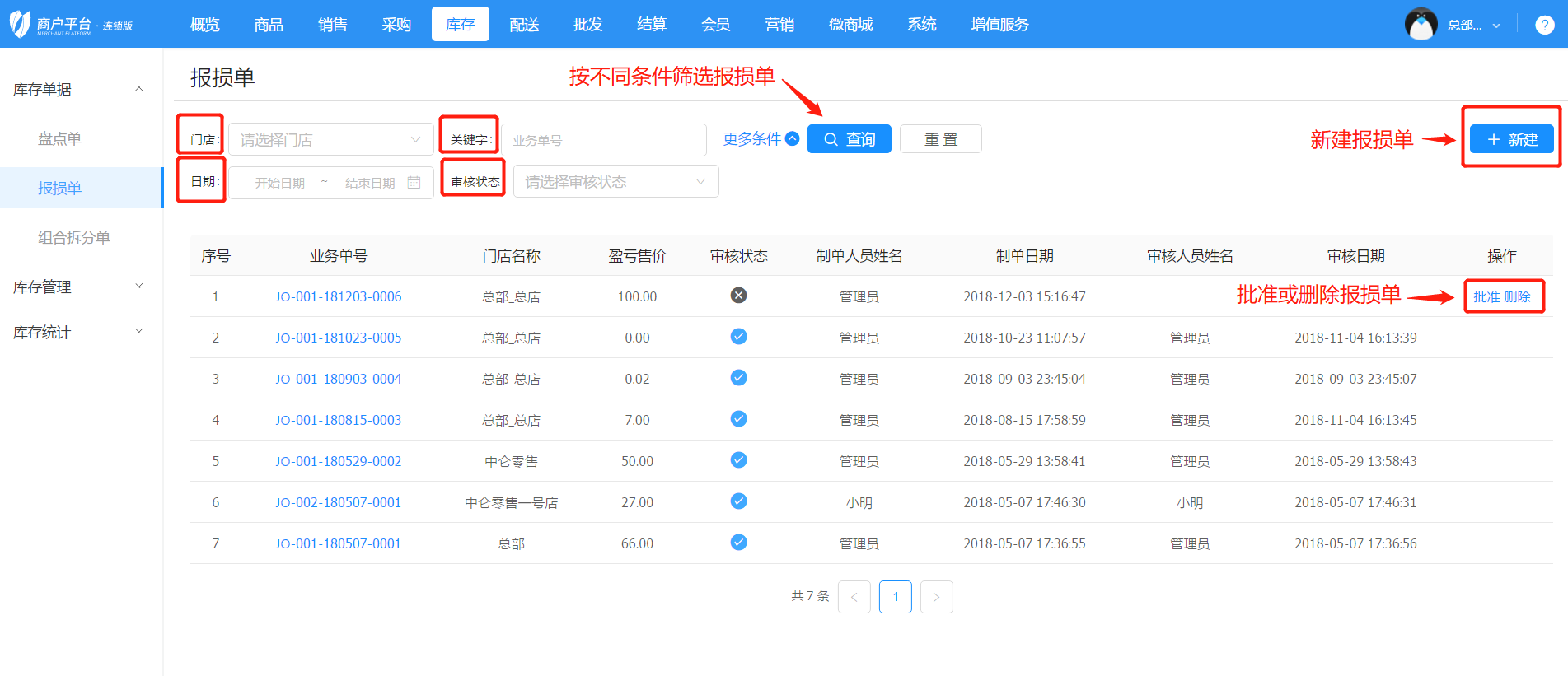Click the 新建 button to create a report
Image resolution: width=1568 pixels, height=676 pixels.
click(1511, 139)
